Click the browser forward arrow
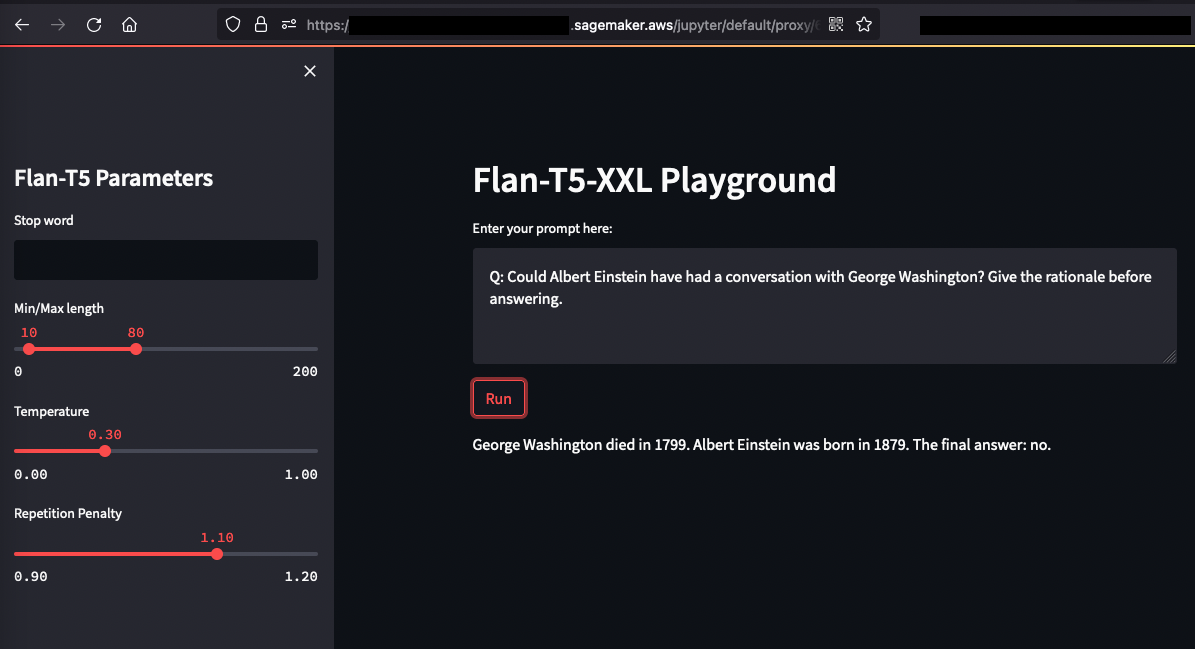 (x=58, y=25)
